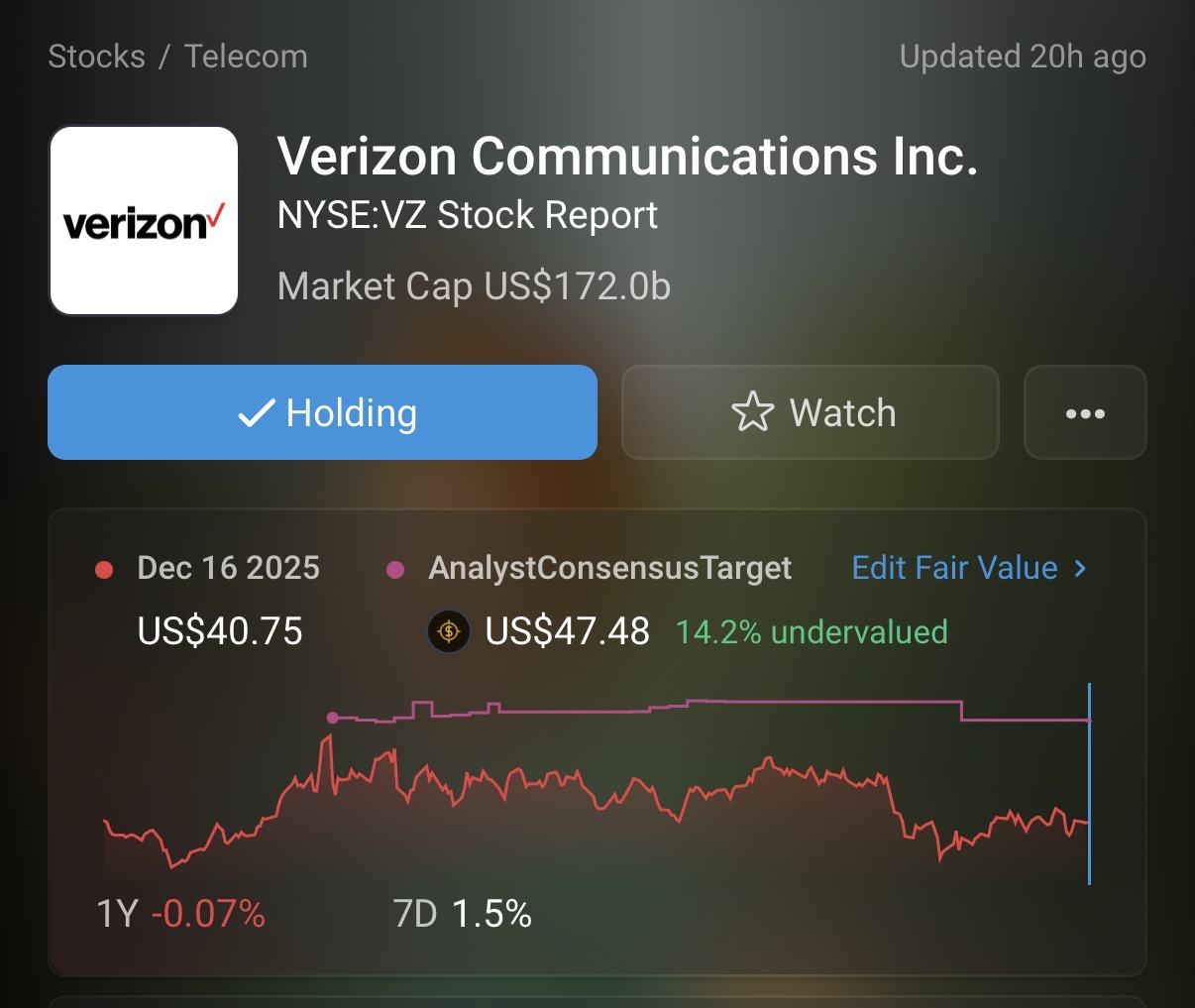
Task: Click the blue vertical date marker on the chart
Action: click(1089, 783)
